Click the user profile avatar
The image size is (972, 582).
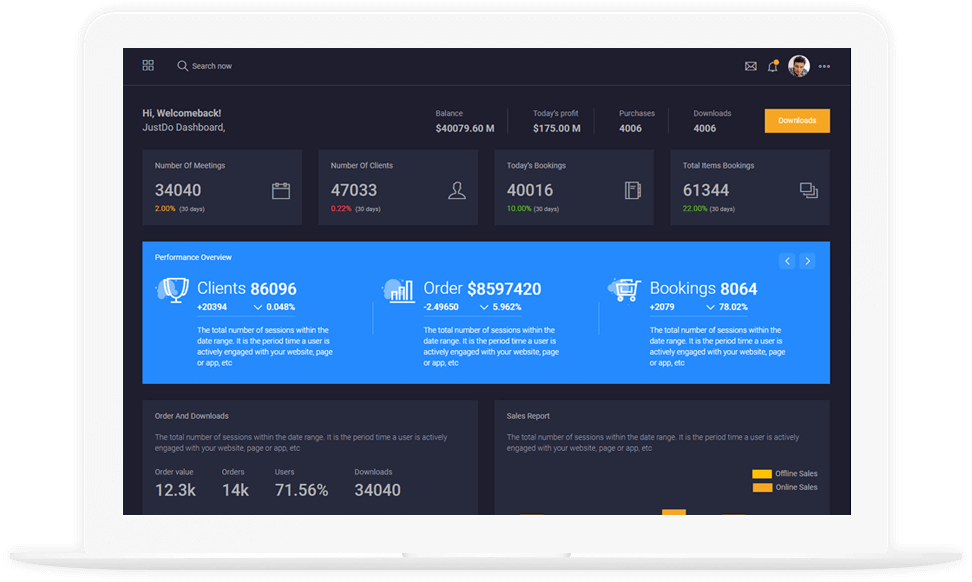pos(799,66)
